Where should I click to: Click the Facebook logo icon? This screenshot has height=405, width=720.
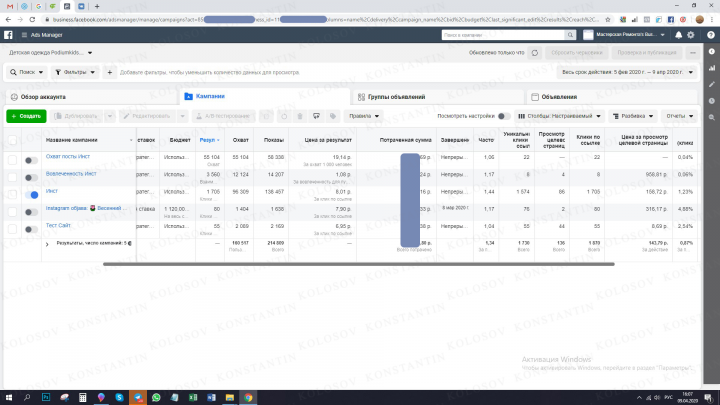click(x=8, y=35)
